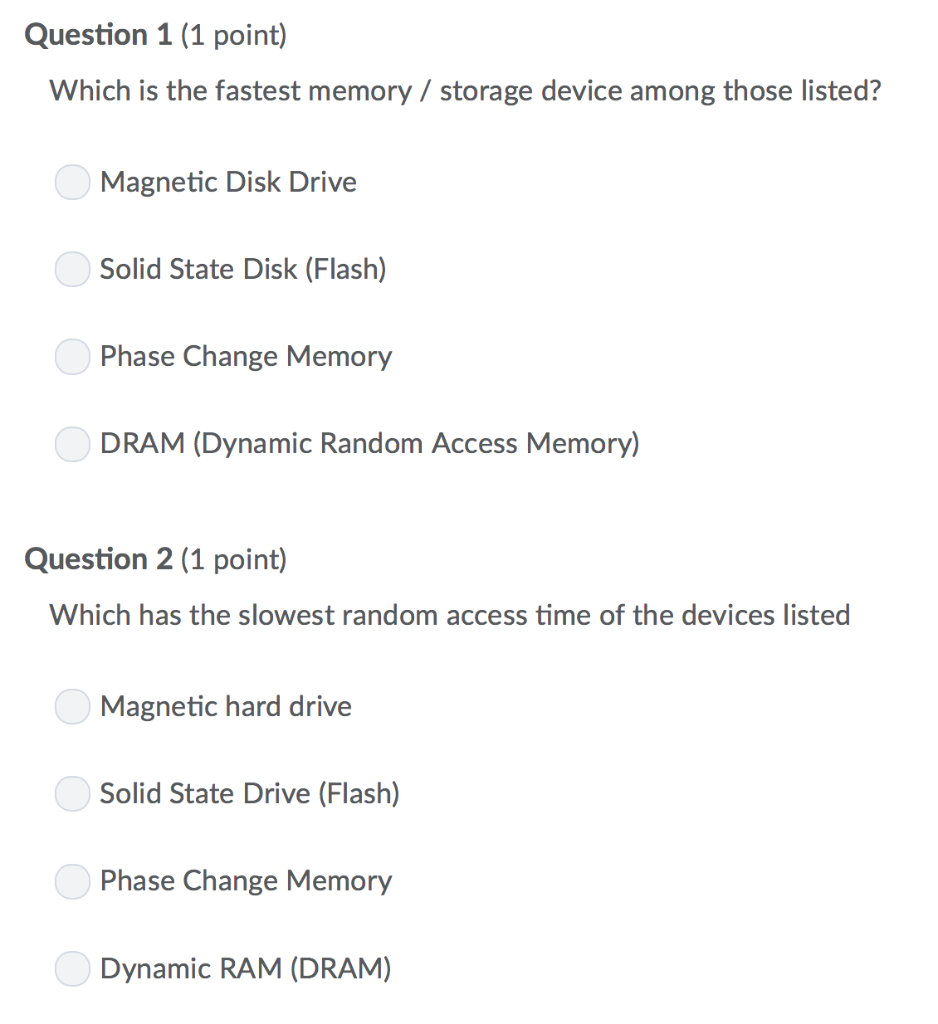Select DRAM (Dynamic Random Access Memory) answer

(72, 443)
